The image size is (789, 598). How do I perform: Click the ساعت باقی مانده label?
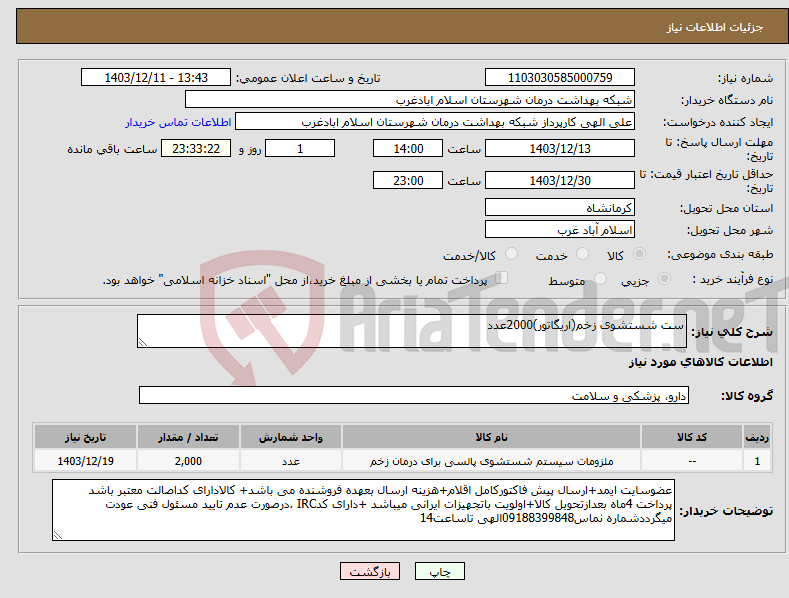(112, 150)
